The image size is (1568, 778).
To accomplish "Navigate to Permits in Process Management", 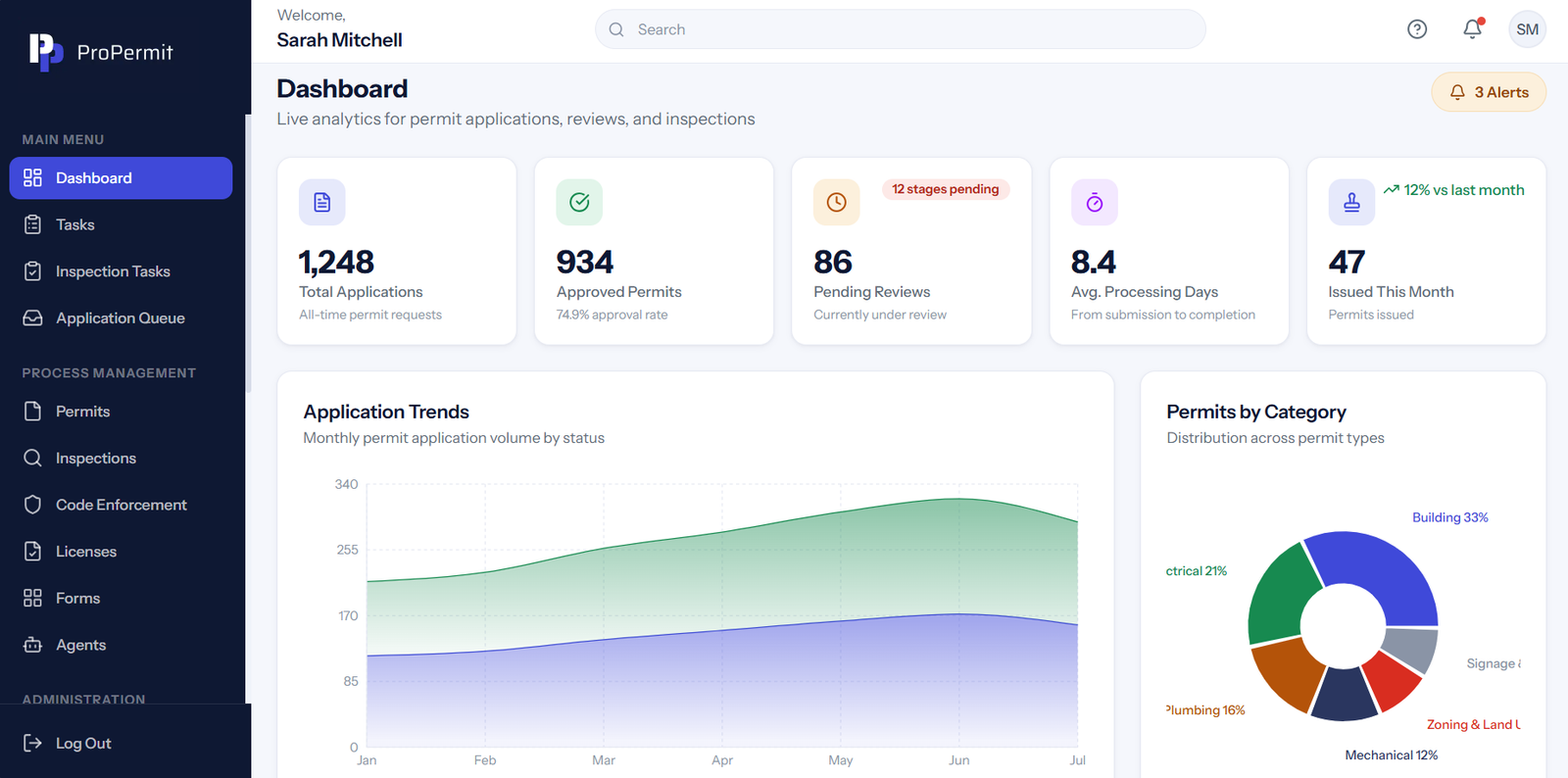I will tap(121, 412).
